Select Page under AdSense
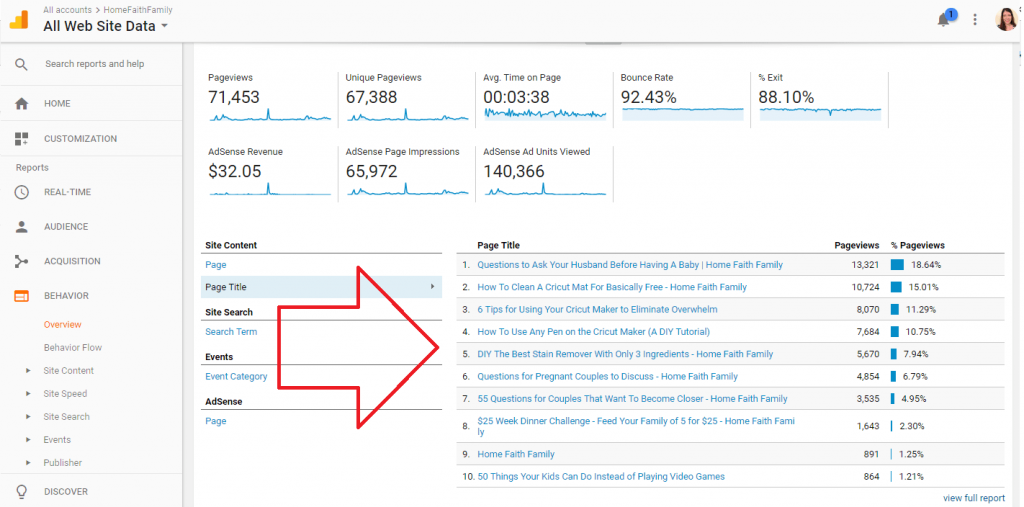 (x=216, y=421)
